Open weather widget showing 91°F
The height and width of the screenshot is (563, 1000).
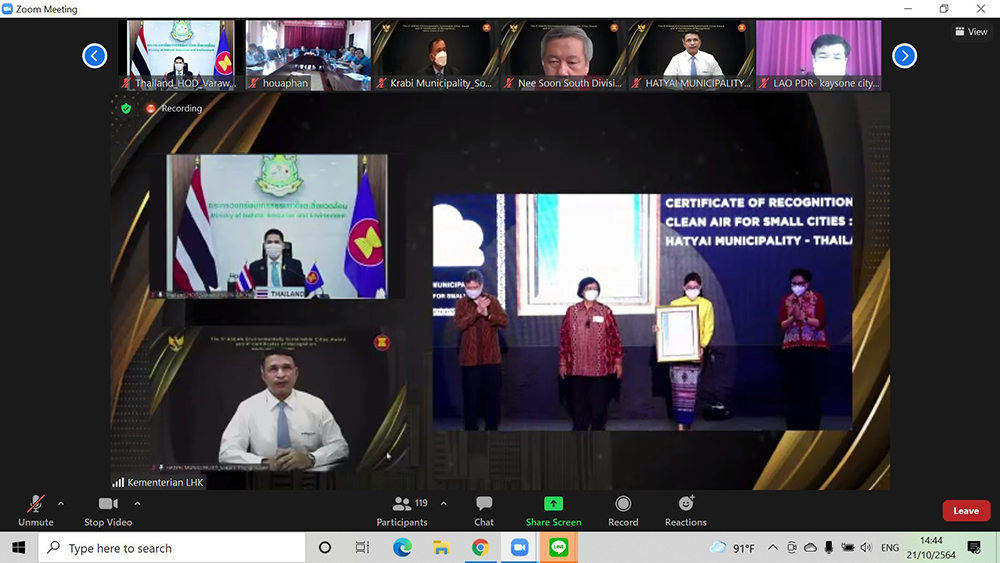pyautogui.click(x=732, y=548)
